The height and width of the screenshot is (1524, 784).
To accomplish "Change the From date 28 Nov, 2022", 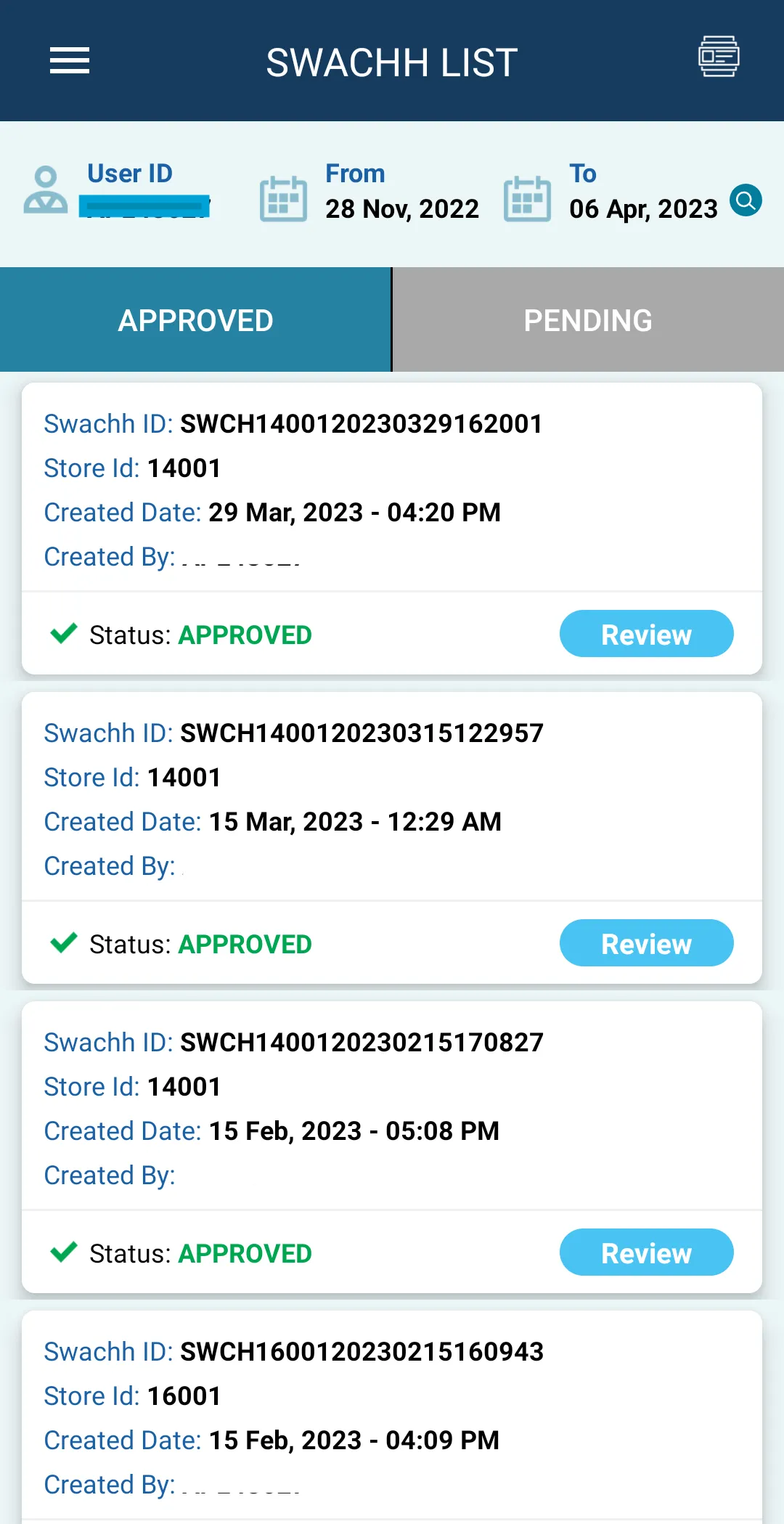I will tap(401, 209).
